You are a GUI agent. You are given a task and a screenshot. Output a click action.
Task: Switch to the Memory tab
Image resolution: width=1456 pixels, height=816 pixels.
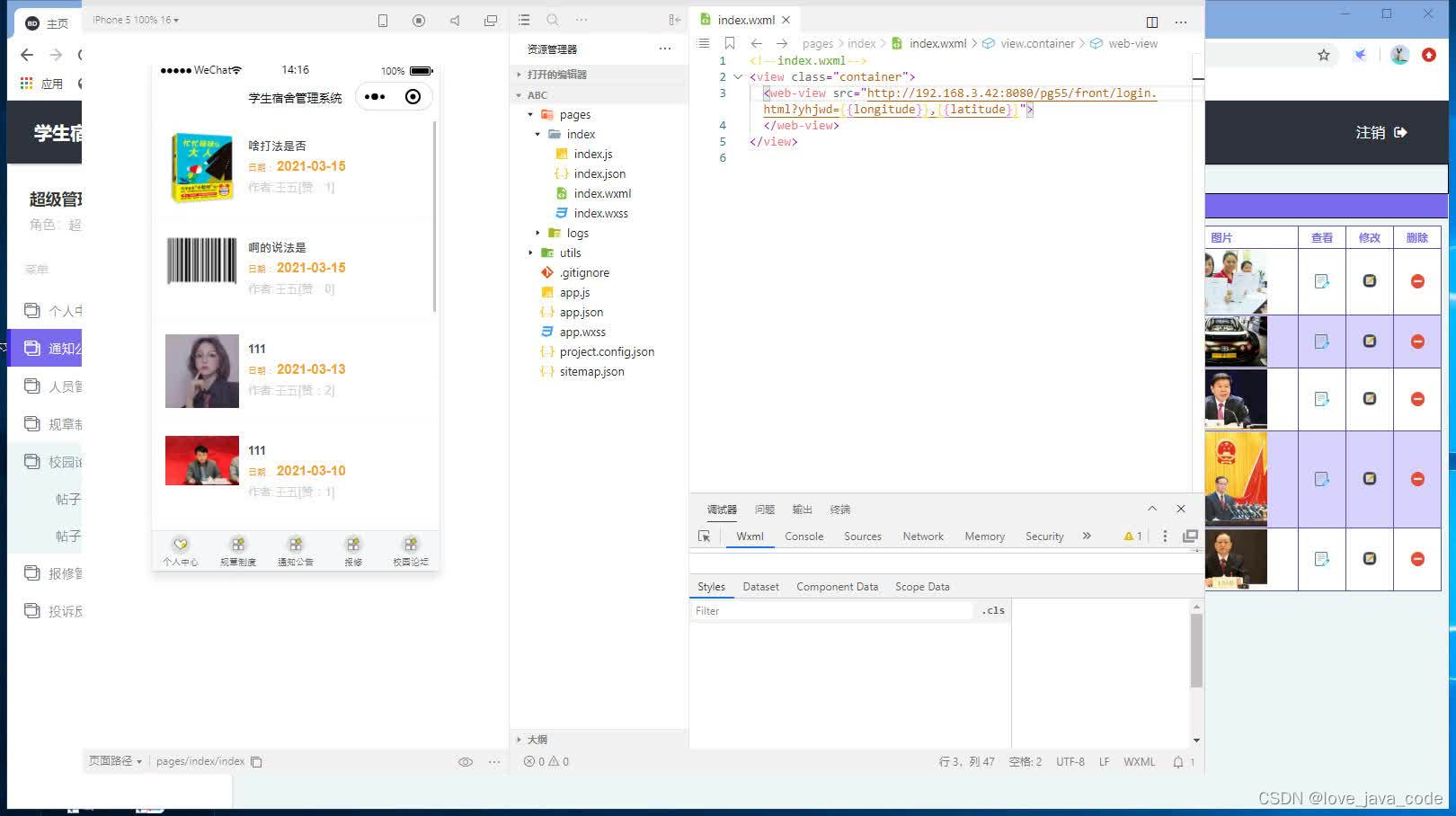(x=985, y=537)
